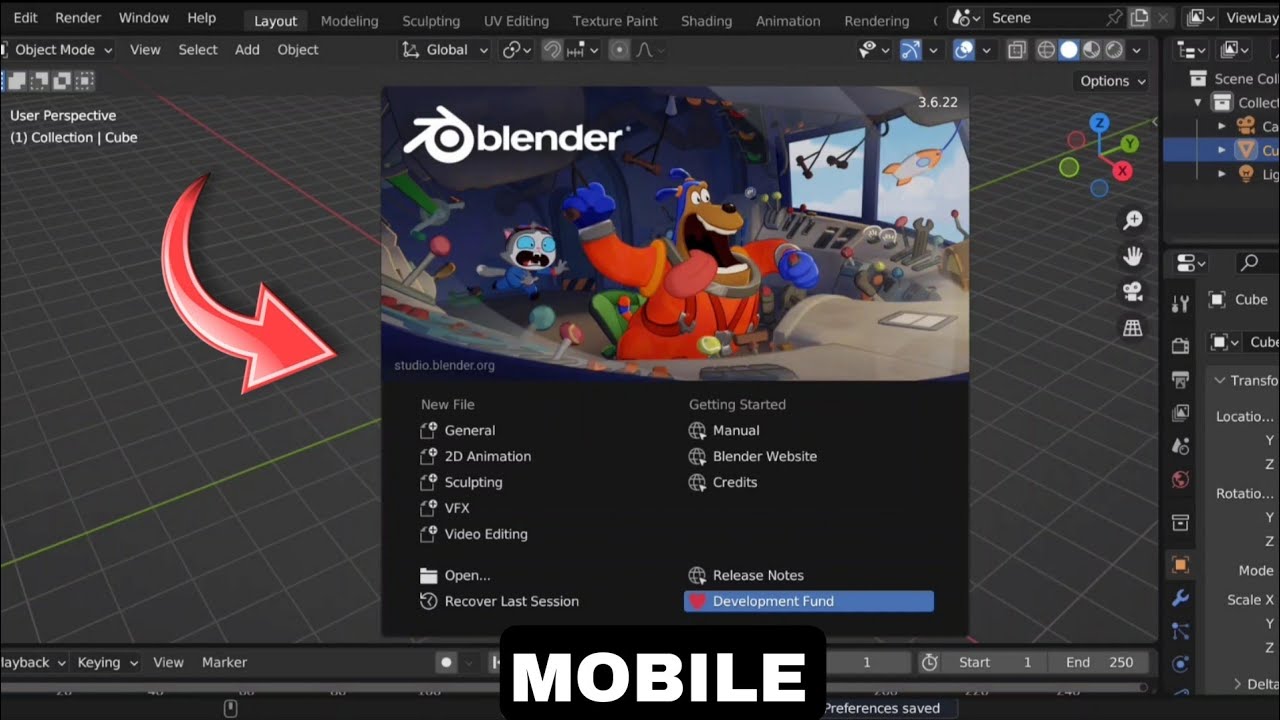1280x720 pixels.
Task: Click the Development Fund button
Action: point(809,601)
